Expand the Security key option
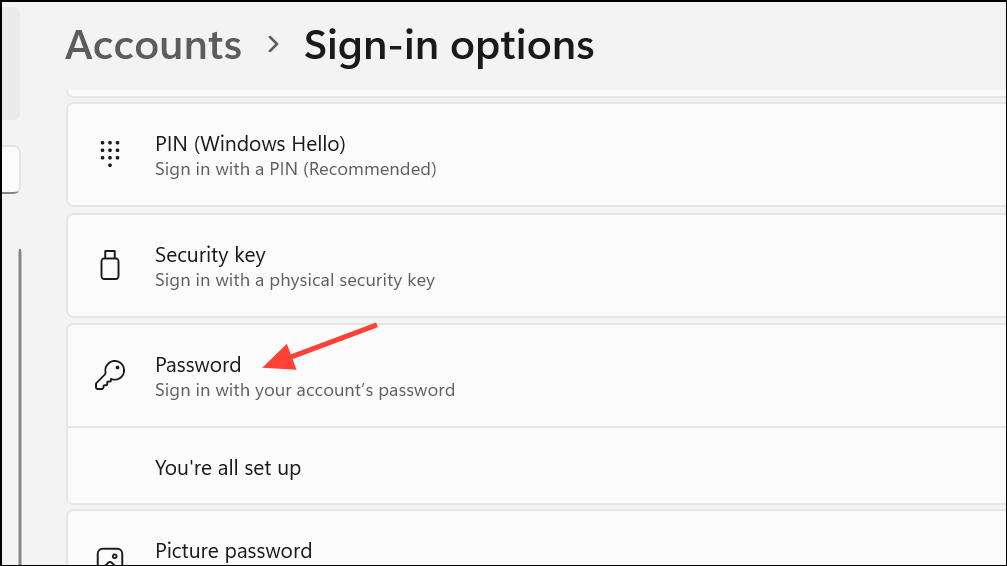 600,267
